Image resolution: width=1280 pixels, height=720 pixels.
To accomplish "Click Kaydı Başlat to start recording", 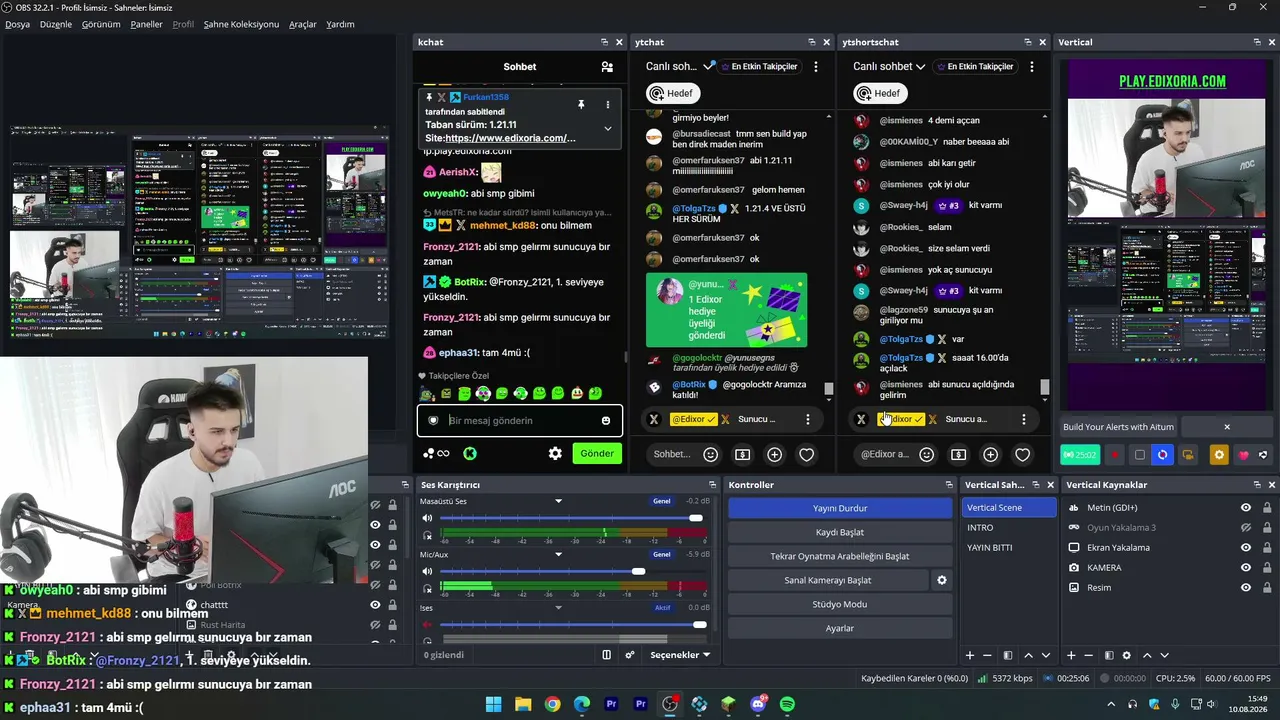I will click(x=840, y=532).
